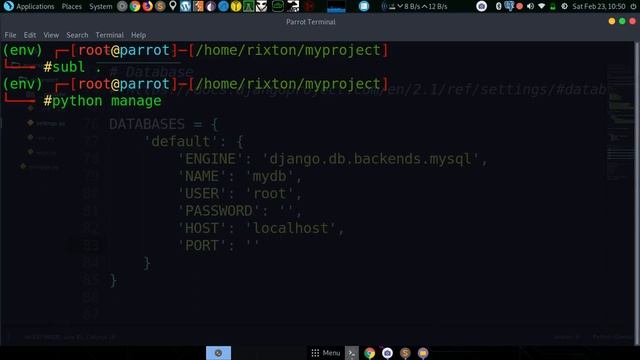Click the Anonymous mask launcher in the top panel

point(261,6)
